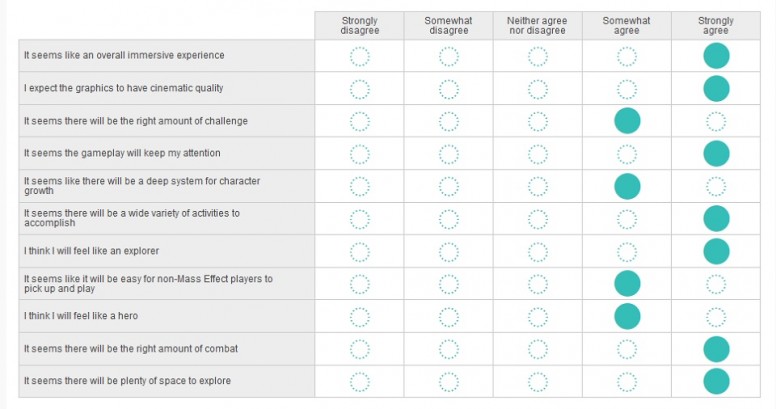Click the Strongly agree column header

[x=716, y=25]
